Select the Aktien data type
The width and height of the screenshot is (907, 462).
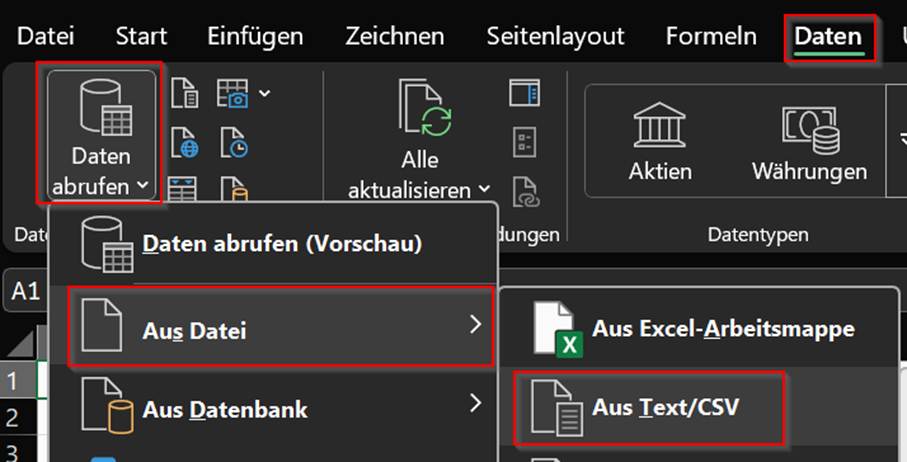660,140
